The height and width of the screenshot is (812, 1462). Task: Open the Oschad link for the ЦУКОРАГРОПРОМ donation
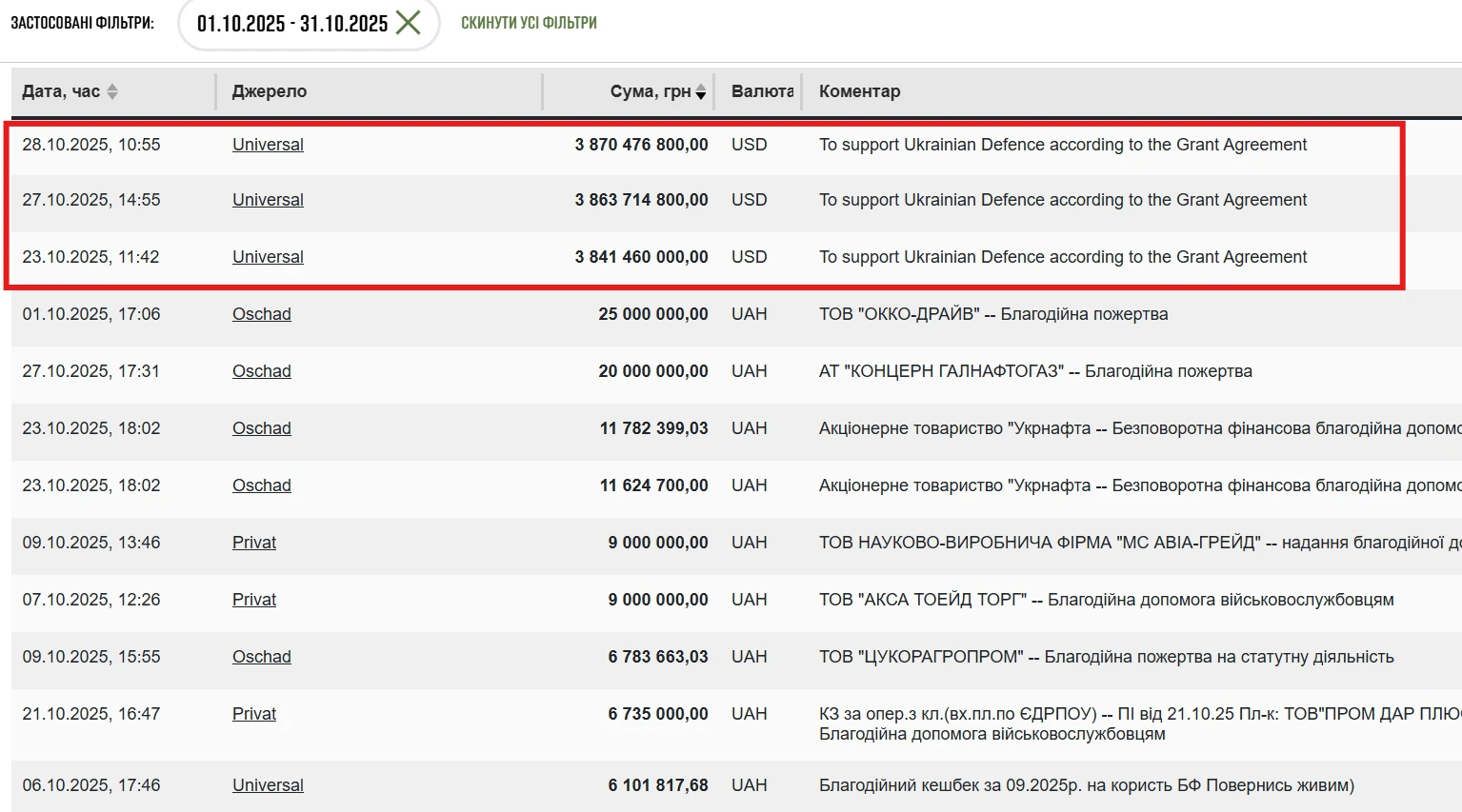pos(262,657)
